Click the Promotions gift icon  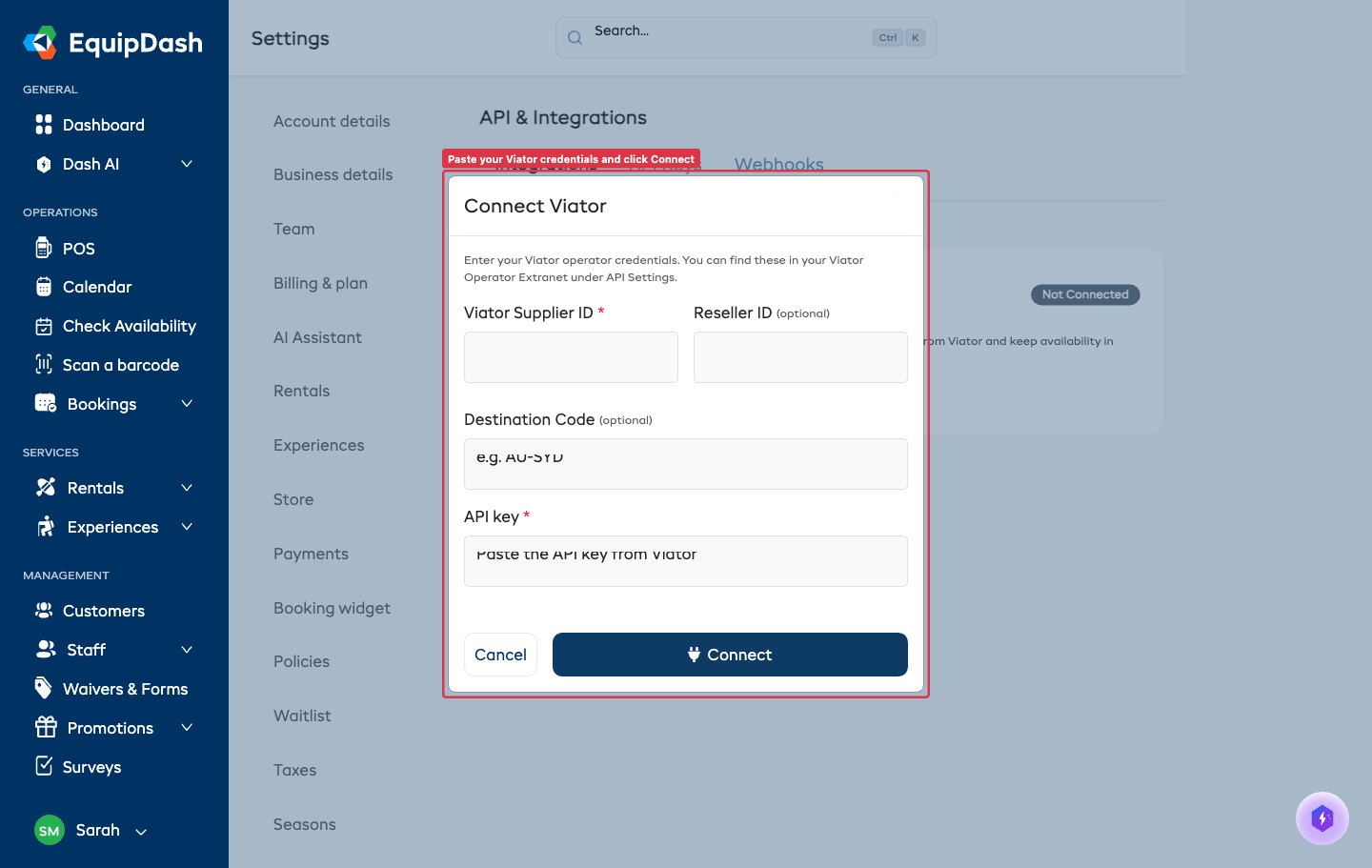click(46, 727)
